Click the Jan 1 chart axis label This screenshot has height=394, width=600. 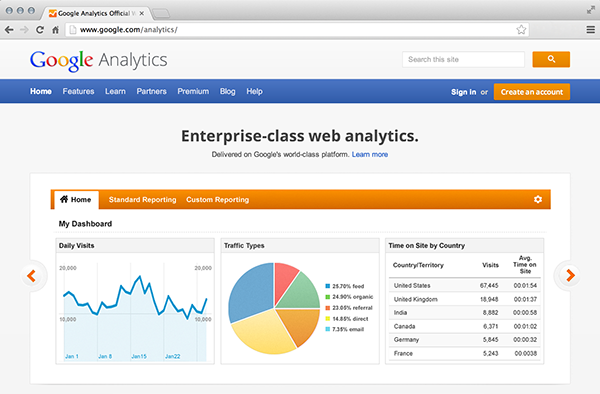(x=72, y=356)
